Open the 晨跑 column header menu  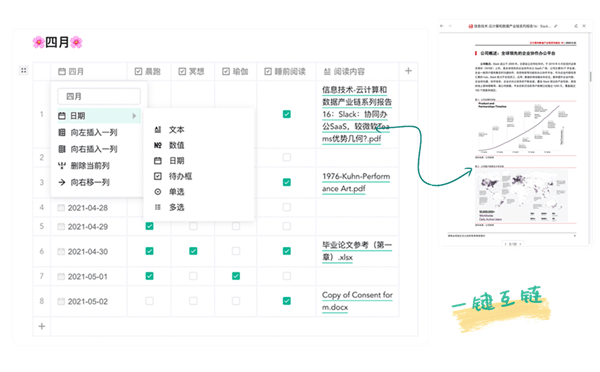148,71
